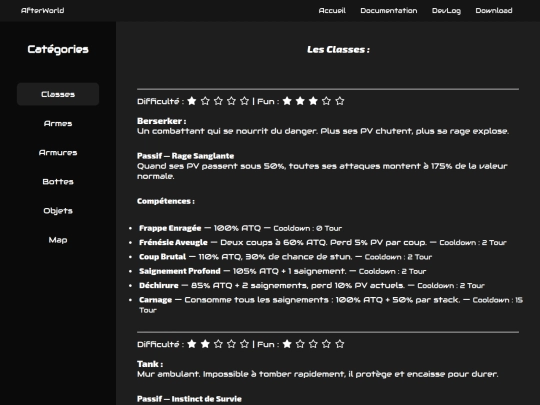Click Berserker's third Fun star
The width and height of the screenshot is (540, 405).
tap(313, 101)
